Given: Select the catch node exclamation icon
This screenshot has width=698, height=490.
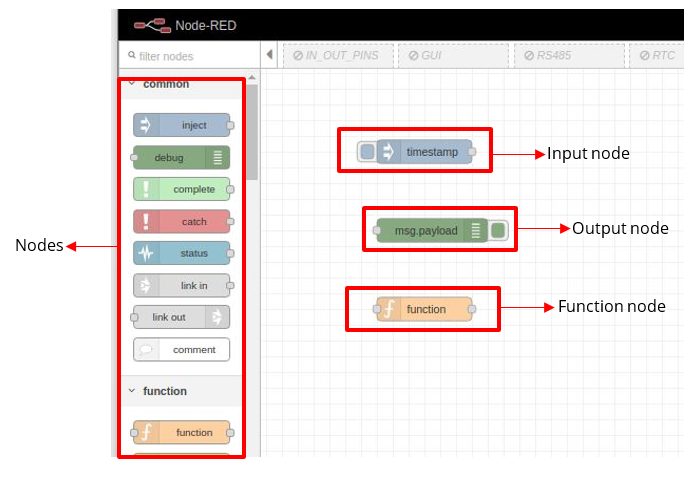Looking at the screenshot, I should point(145,221).
